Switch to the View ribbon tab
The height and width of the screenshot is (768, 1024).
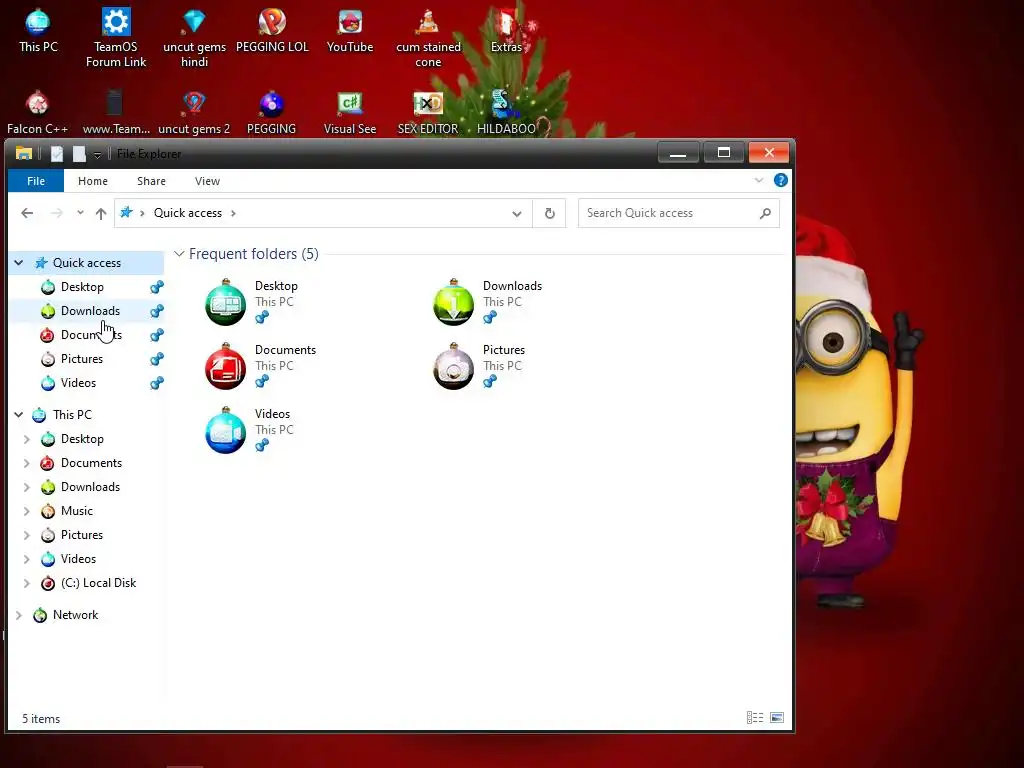(207, 181)
